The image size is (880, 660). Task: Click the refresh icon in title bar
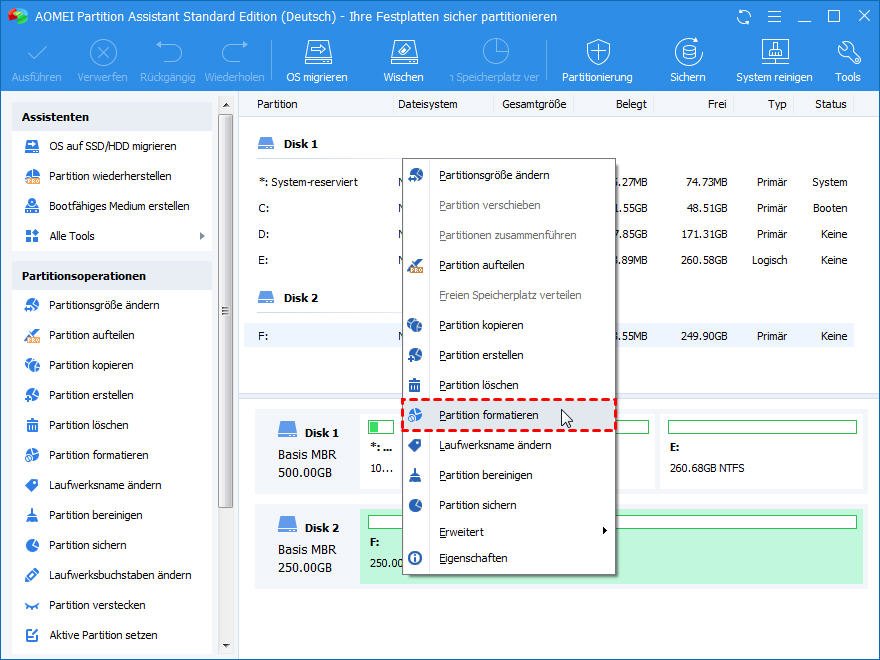[743, 17]
